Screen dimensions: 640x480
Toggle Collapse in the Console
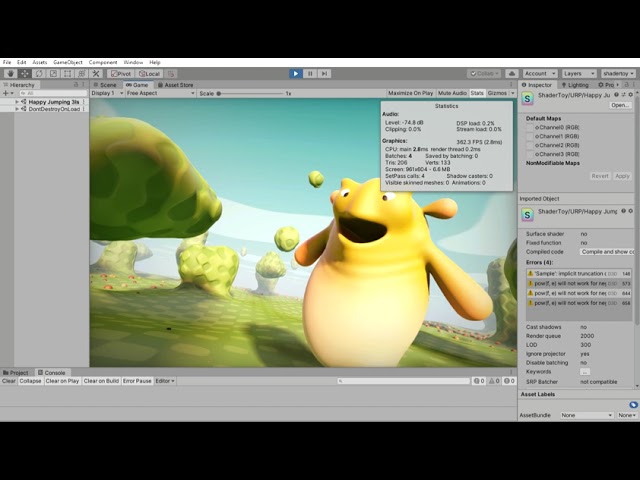coord(30,381)
